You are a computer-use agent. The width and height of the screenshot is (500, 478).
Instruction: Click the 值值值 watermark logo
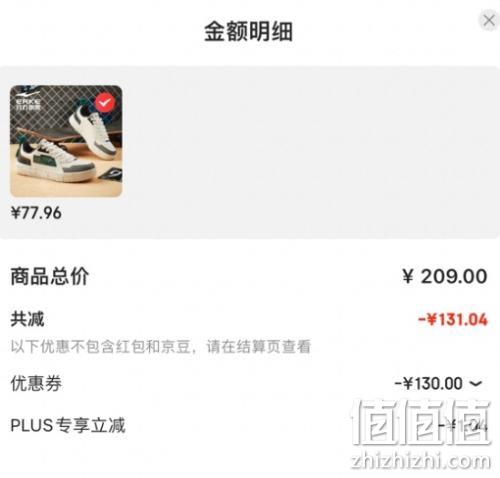(421, 422)
